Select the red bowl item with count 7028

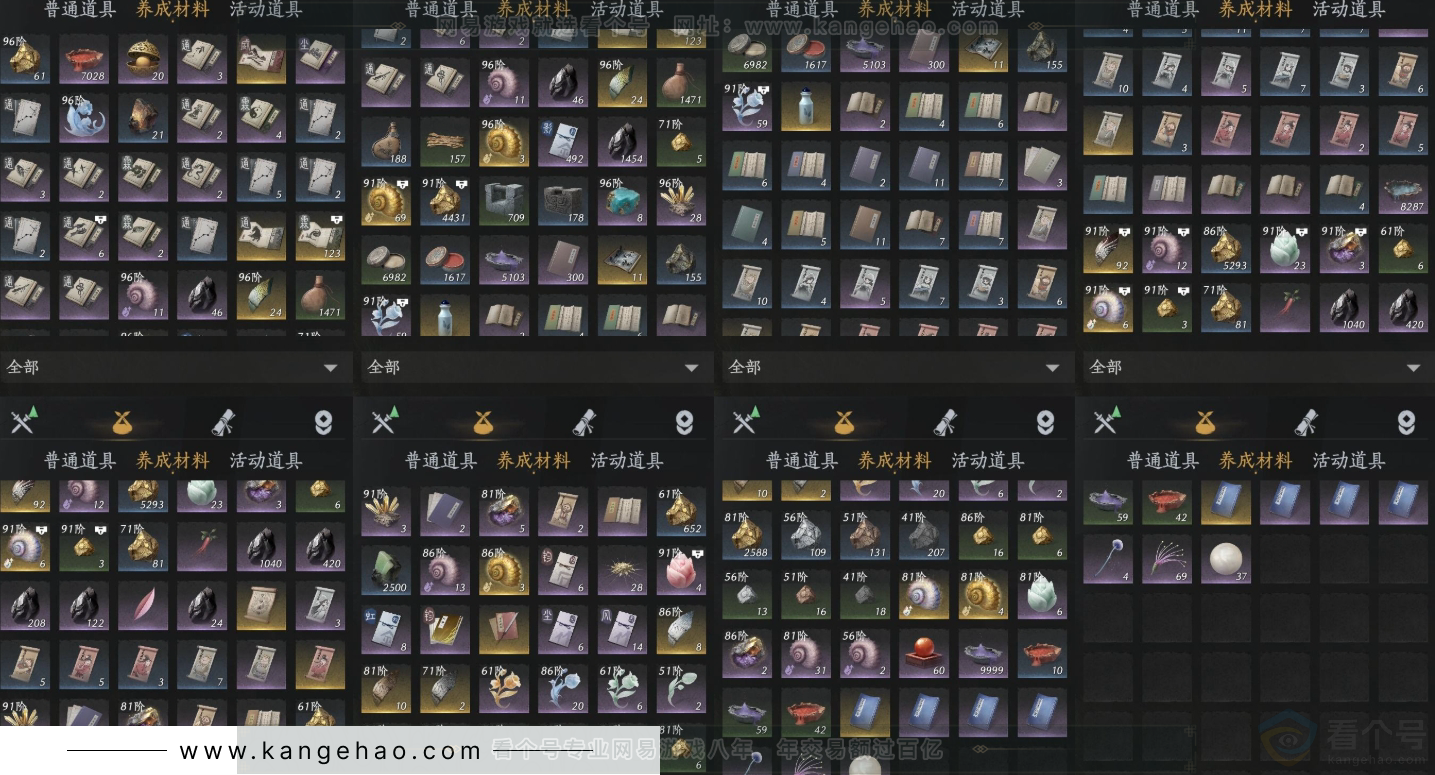click(x=83, y=60)
